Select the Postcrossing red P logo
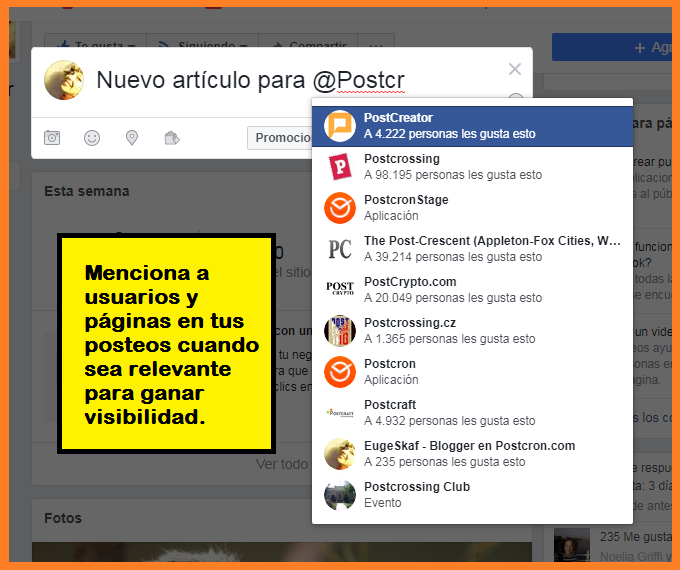The image size is (680, 570). (340, 167)
